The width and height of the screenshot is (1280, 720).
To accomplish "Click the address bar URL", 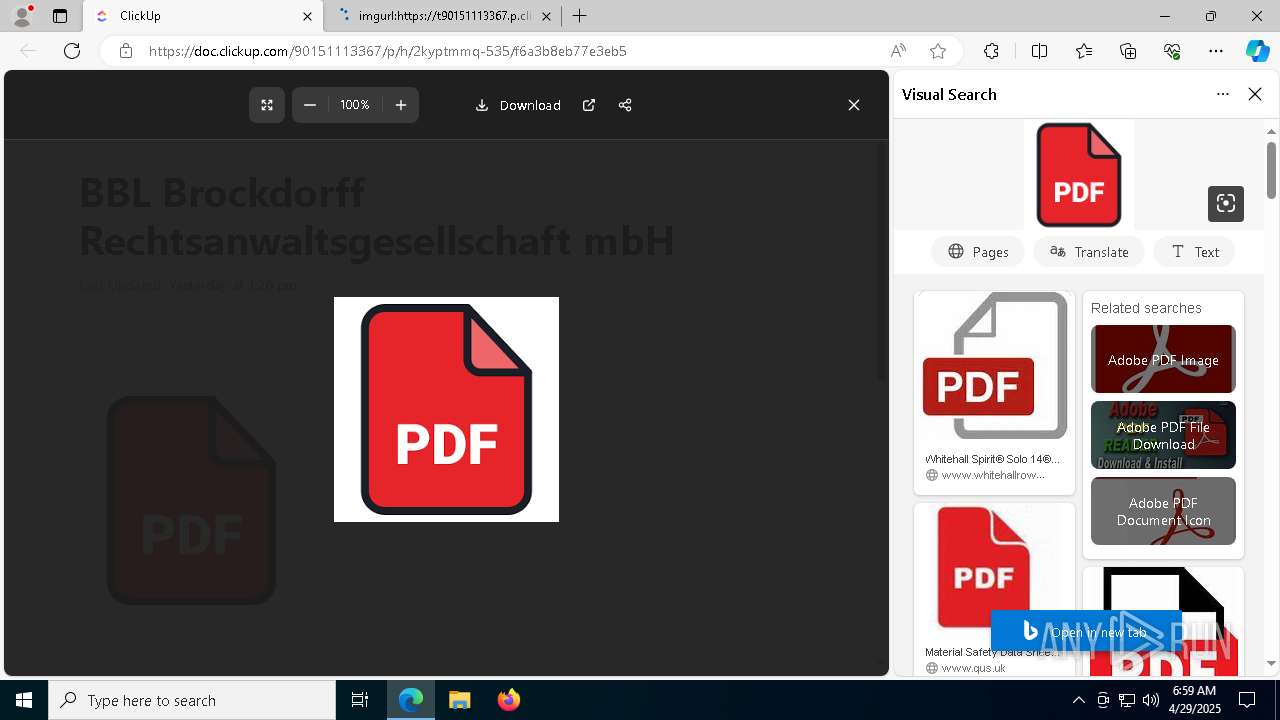I will coord(388,51).
